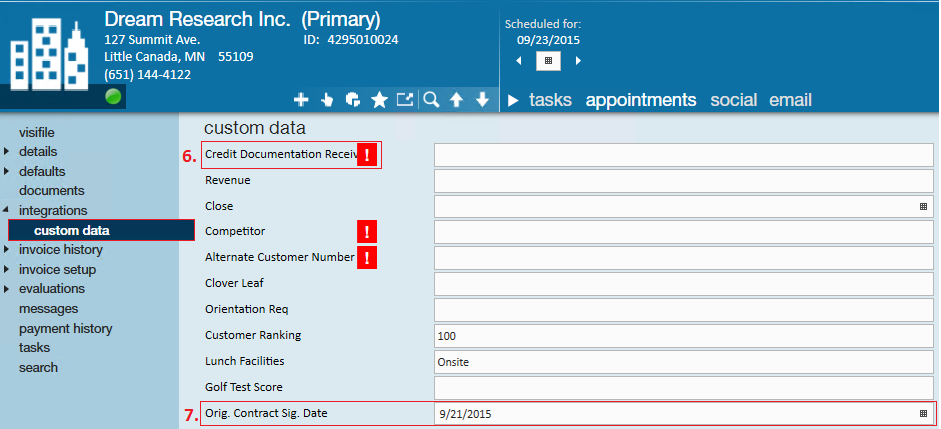Click the integrations sidebar label

(x=53, y=211)
